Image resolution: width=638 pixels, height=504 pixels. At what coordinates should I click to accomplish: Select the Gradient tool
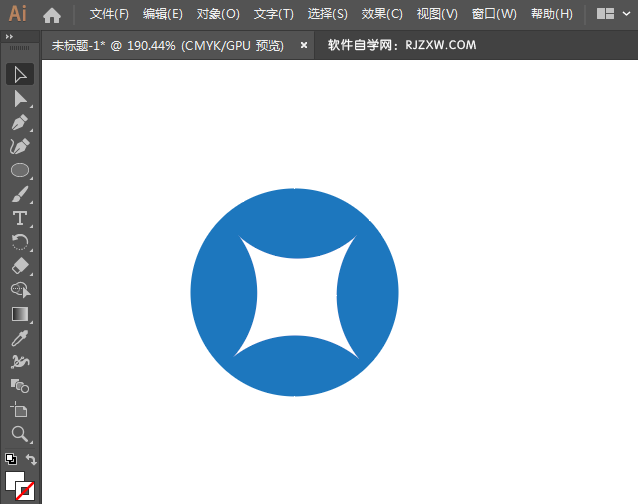[20, 314]
